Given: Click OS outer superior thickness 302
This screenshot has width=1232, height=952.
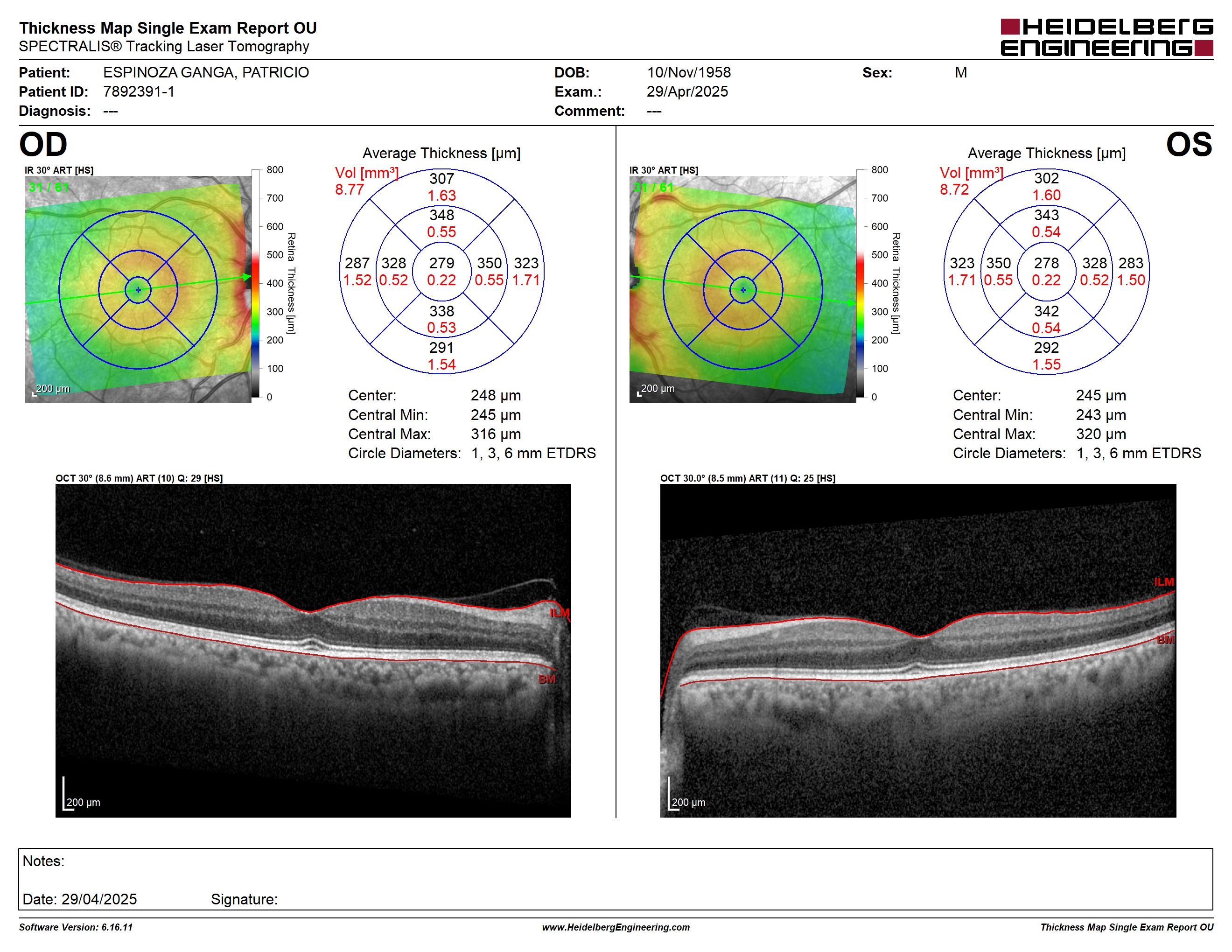Looking at the screenshot, I should click(1046, 178).
